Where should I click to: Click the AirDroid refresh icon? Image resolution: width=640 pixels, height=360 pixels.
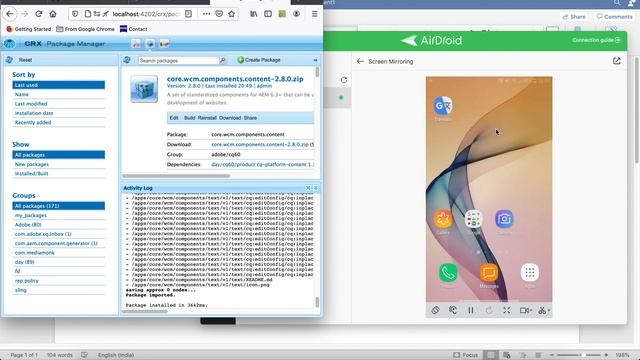tap(344, 80)
